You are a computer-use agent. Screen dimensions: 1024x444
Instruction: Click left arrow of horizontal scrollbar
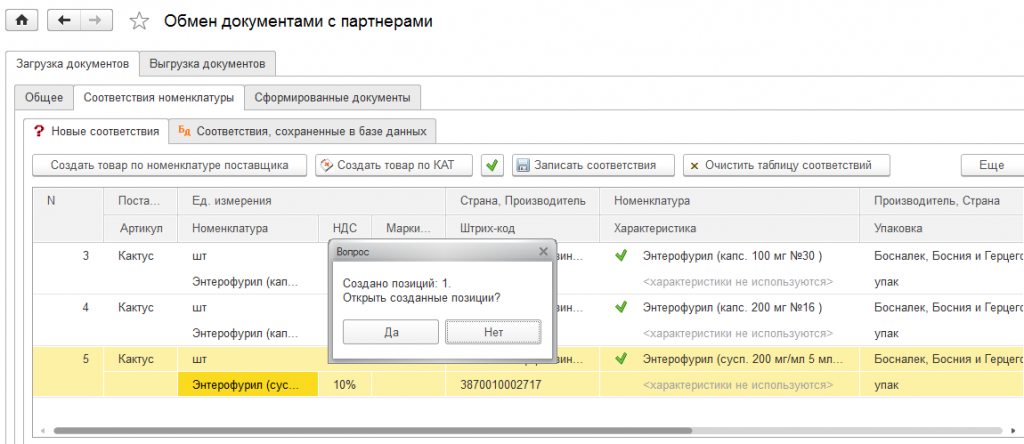coord(42,431)
